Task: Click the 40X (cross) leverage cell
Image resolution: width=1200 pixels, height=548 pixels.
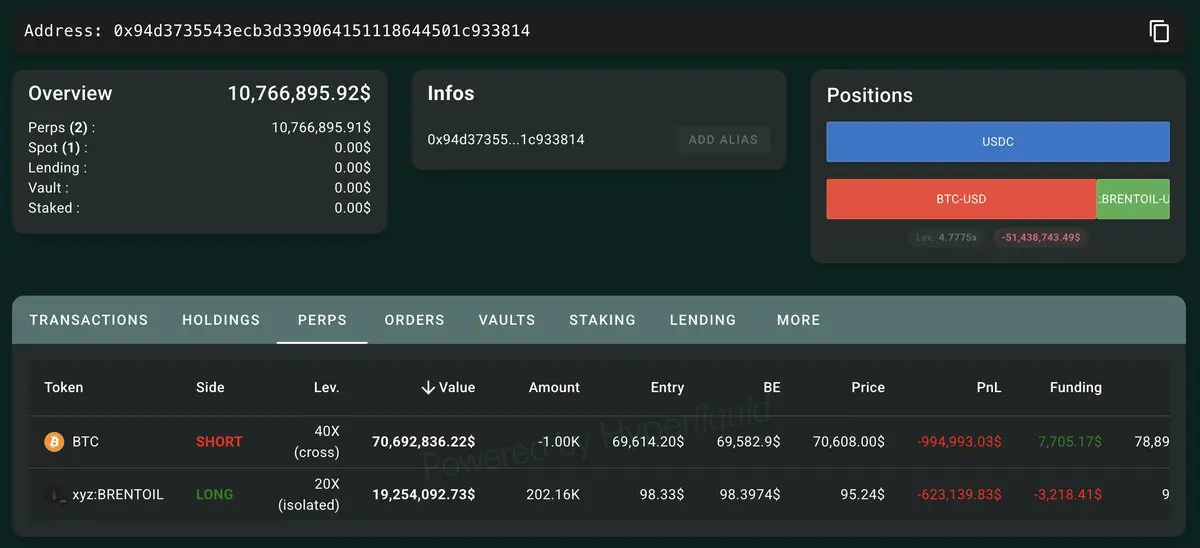Action: [x=316, y=442]
